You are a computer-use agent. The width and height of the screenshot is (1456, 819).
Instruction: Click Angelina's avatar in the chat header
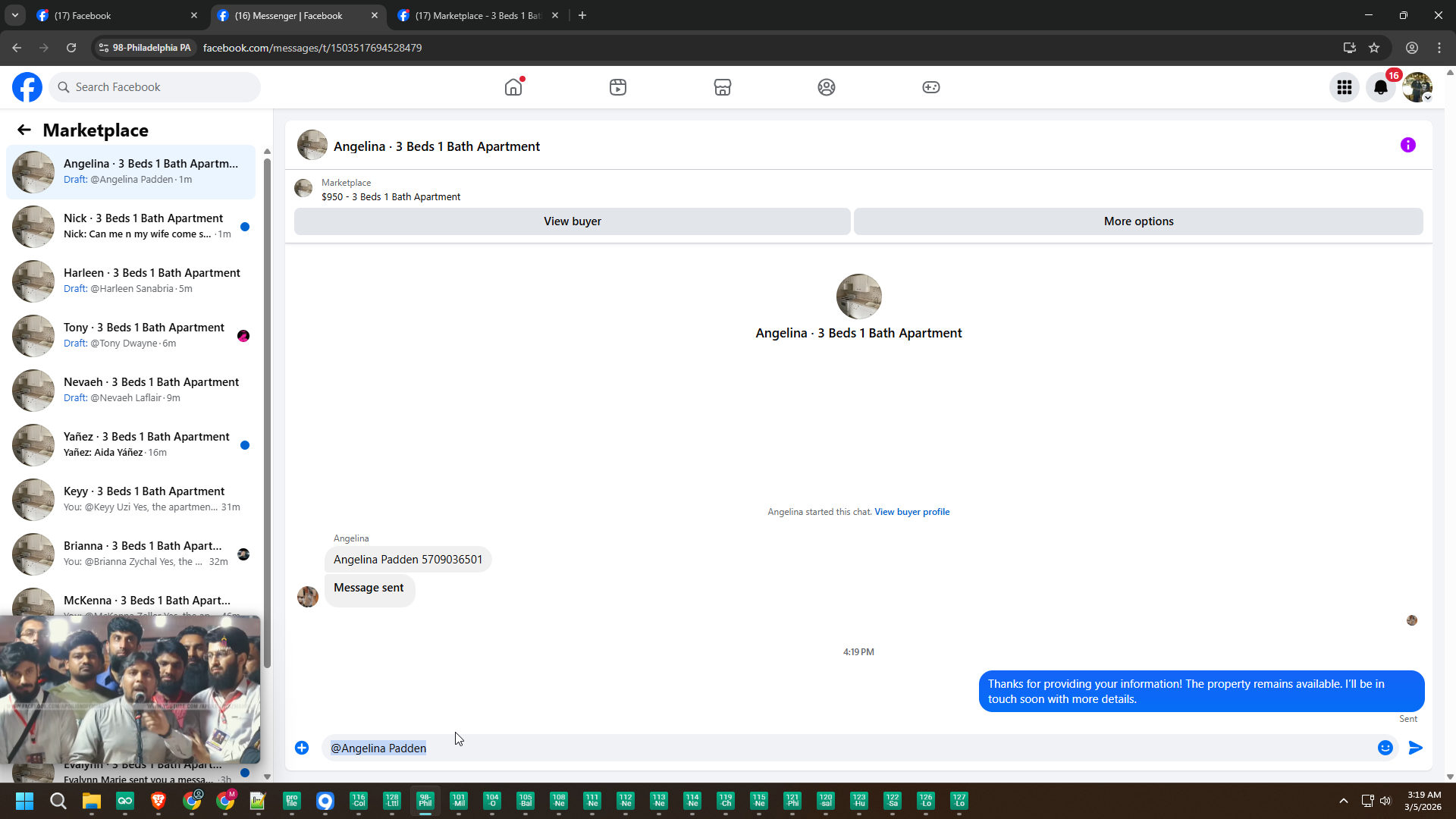(312, 145)
